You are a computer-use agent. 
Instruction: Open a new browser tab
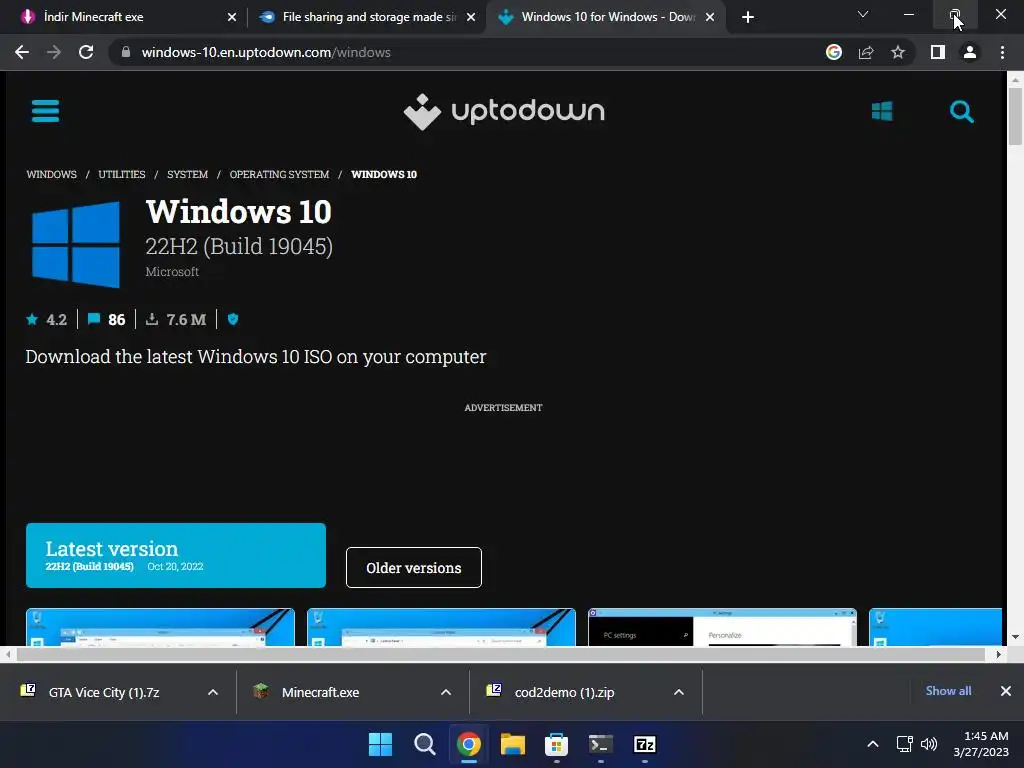tap(748, 17)
